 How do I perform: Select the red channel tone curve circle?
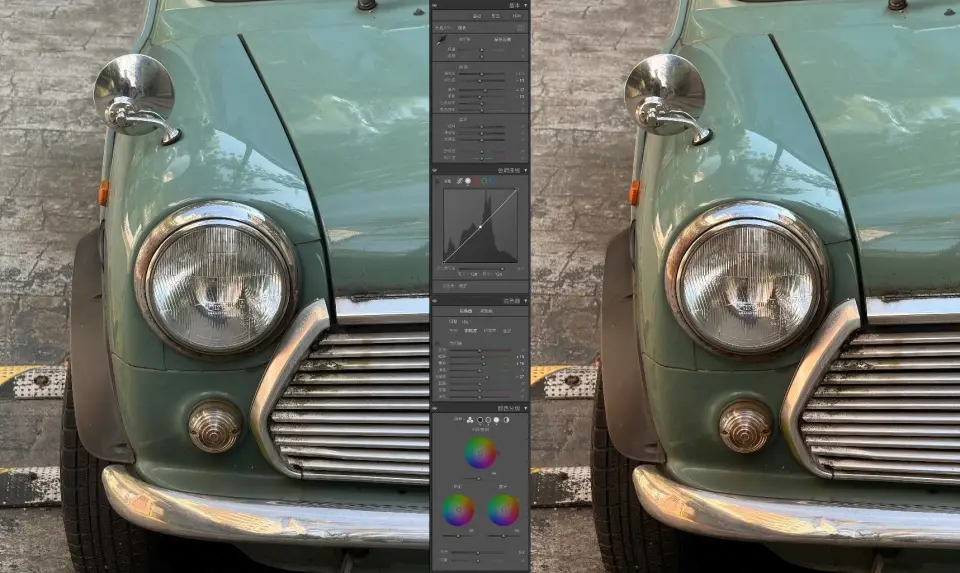(x=475, y=181)
